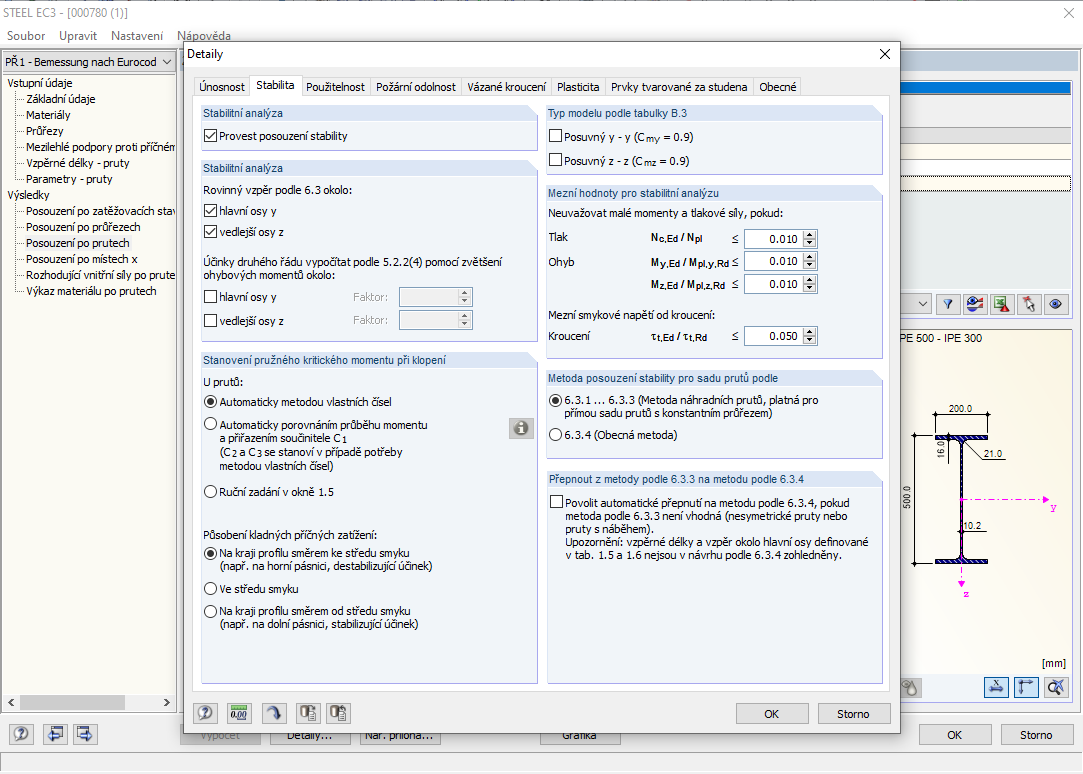Switch to Prvky tvarované za studena tab

679,87
